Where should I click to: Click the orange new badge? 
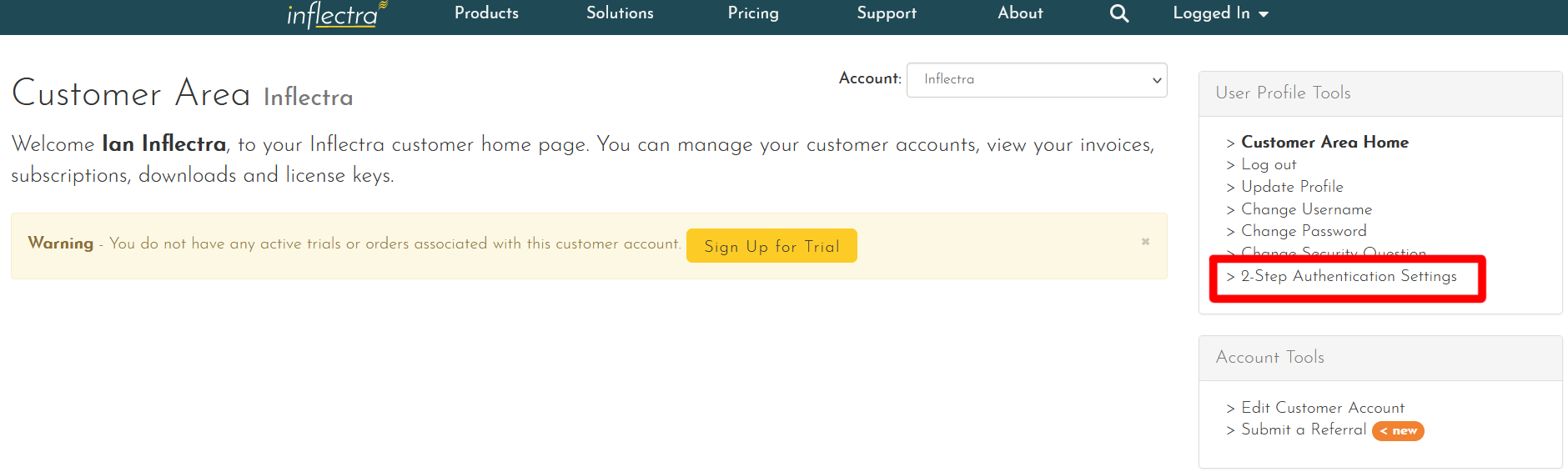click(x=1398, y=431)
